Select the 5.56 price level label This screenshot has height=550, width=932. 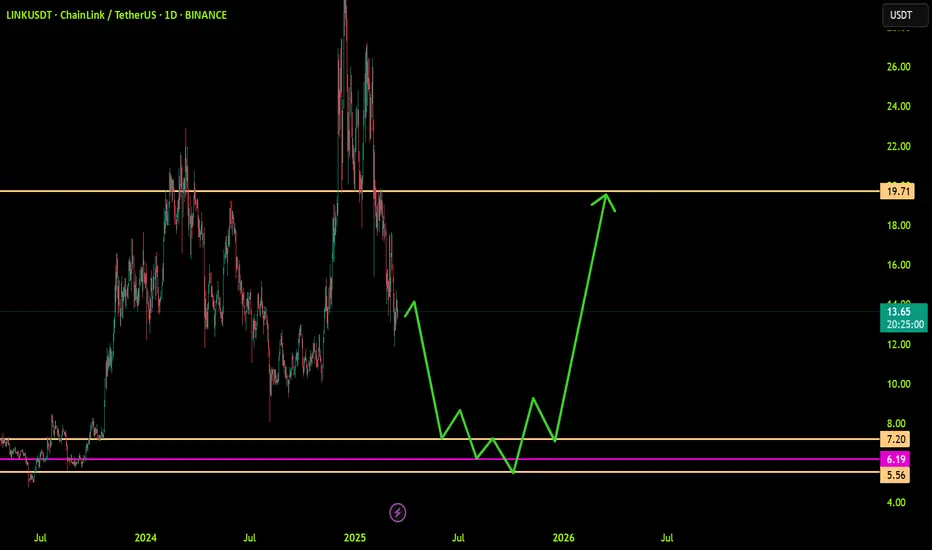coord(895,474)
